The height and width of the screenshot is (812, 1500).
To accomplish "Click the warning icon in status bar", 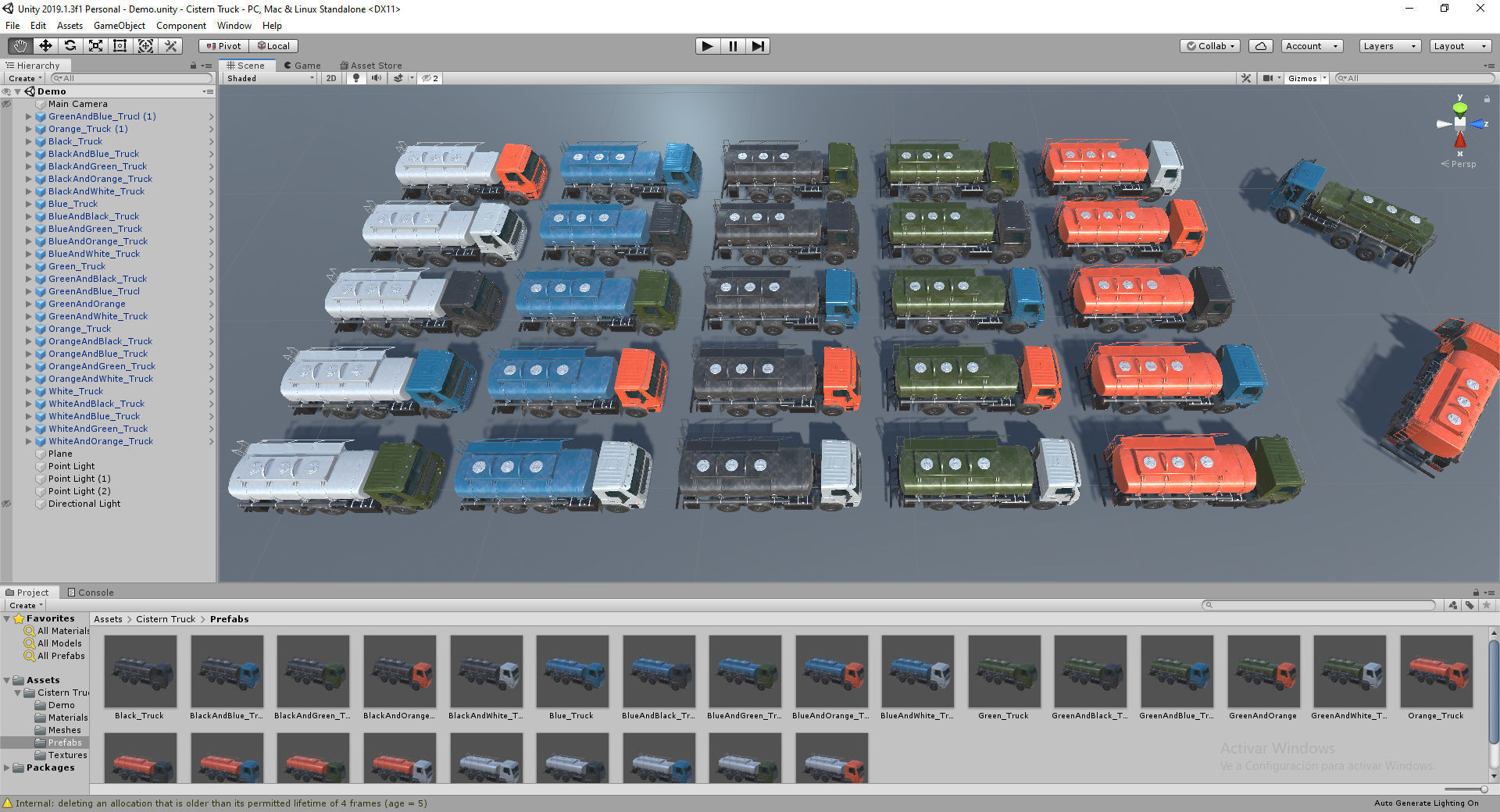I will pyautogui.click(x=8, y=803).
